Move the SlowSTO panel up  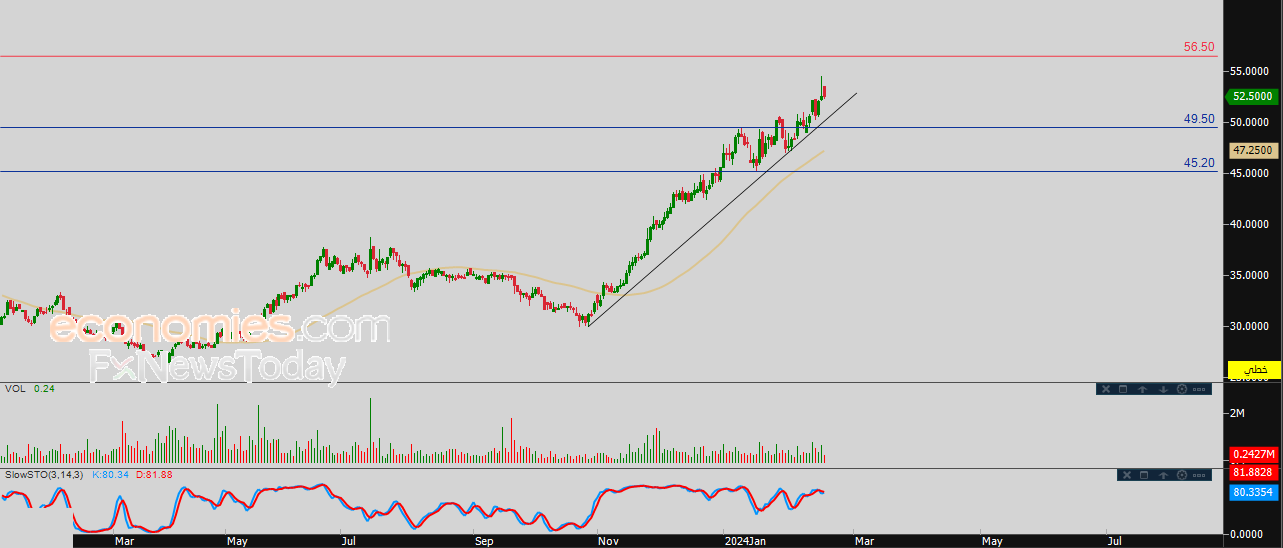(x=1163, y=475)
